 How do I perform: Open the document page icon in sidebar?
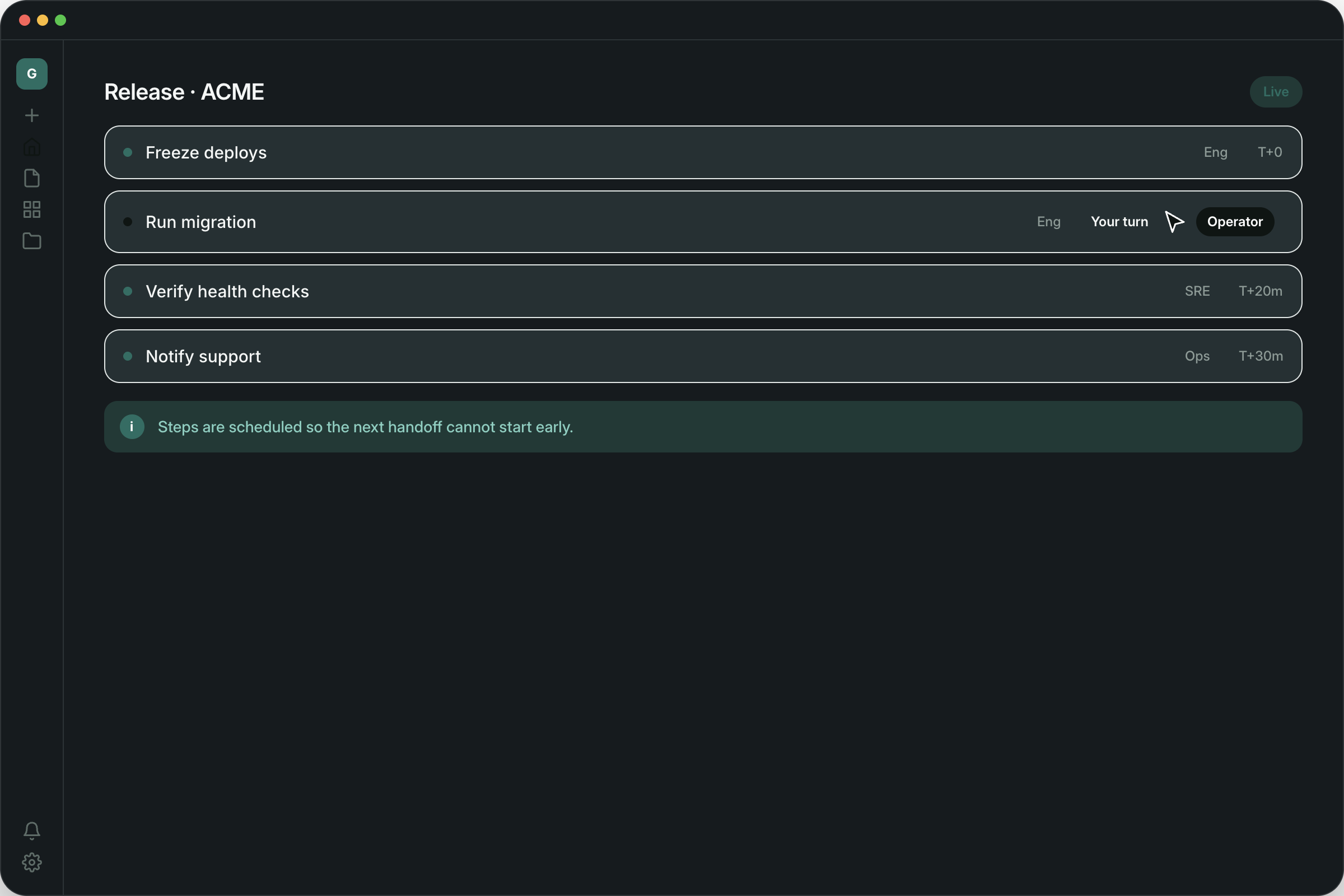(x=31, y=178)
